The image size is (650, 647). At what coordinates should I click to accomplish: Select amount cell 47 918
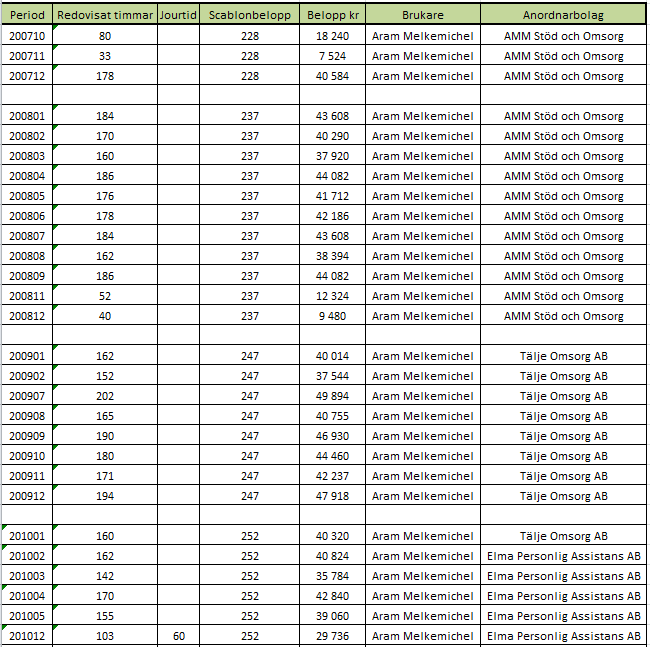click(332, 496)
